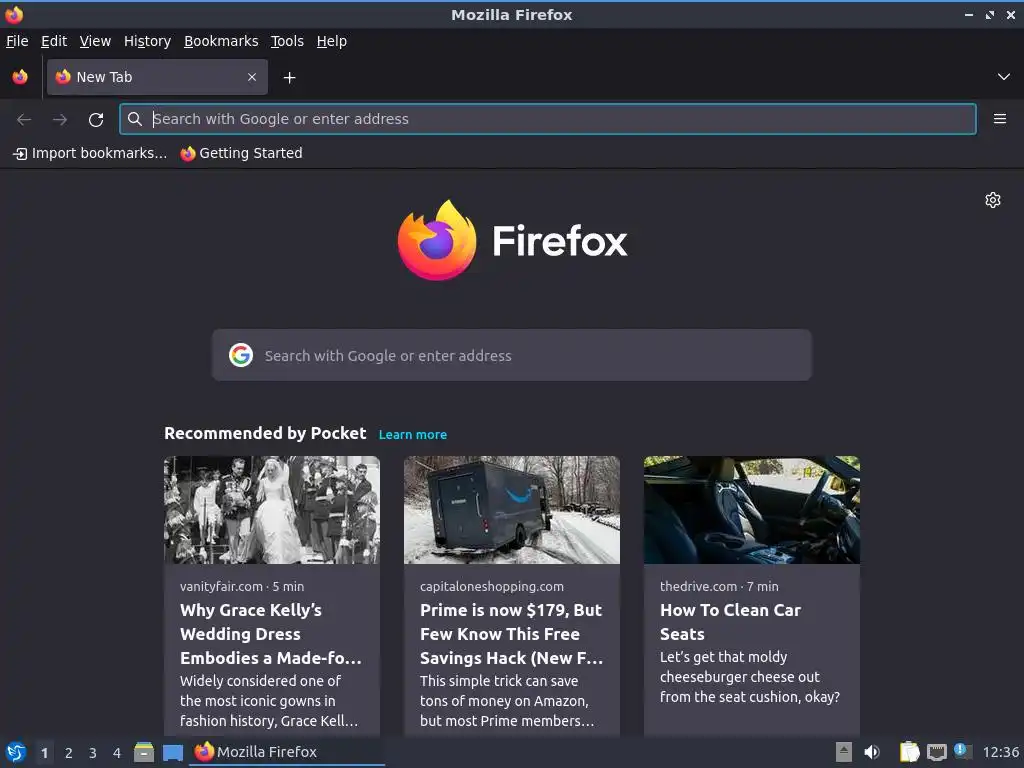The width and height of the screenshot is (1024, 768).
Task: Open new tab page settings gear
Action: click(x=993, y=200)
